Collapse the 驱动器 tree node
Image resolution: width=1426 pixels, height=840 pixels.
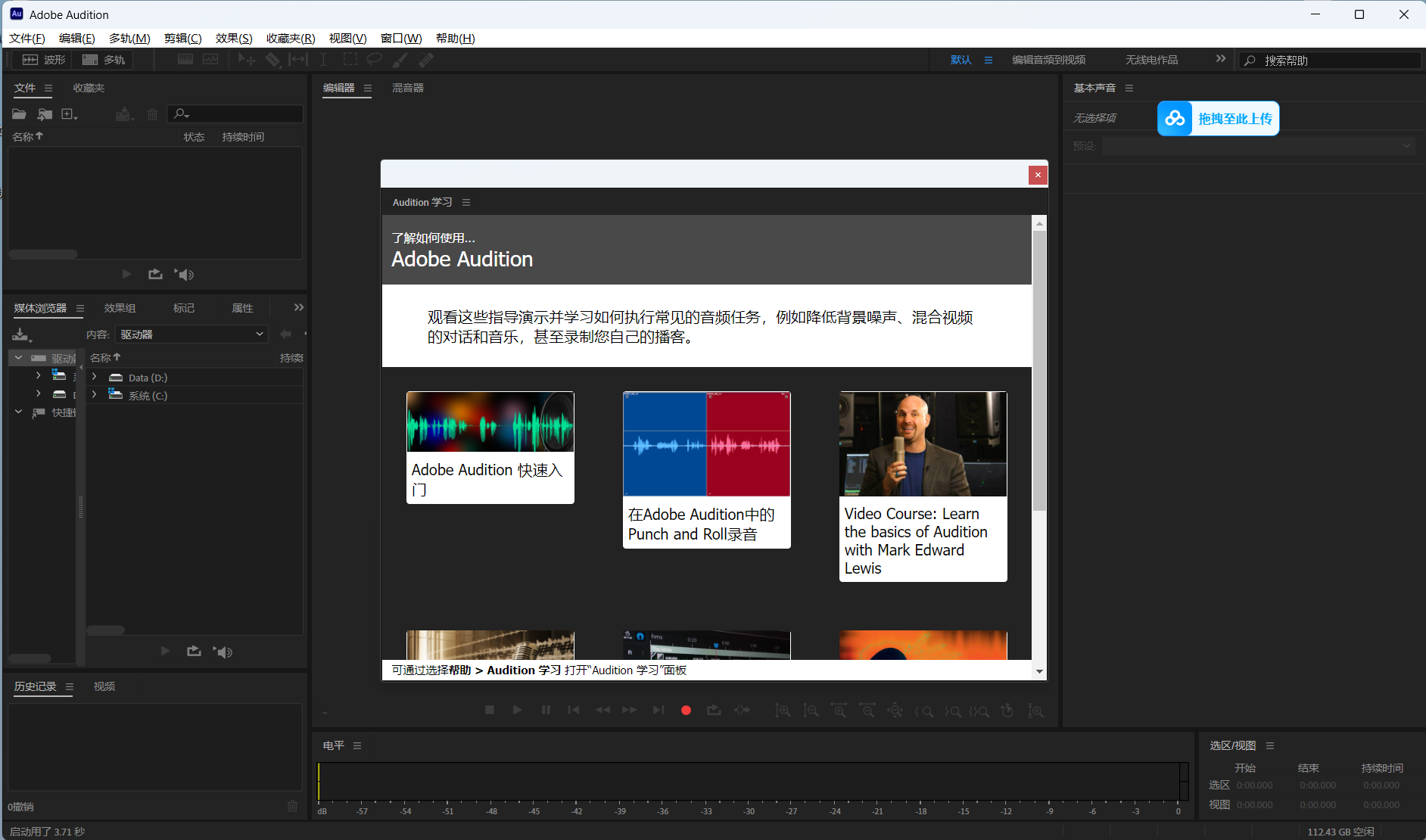pos(18,357)
